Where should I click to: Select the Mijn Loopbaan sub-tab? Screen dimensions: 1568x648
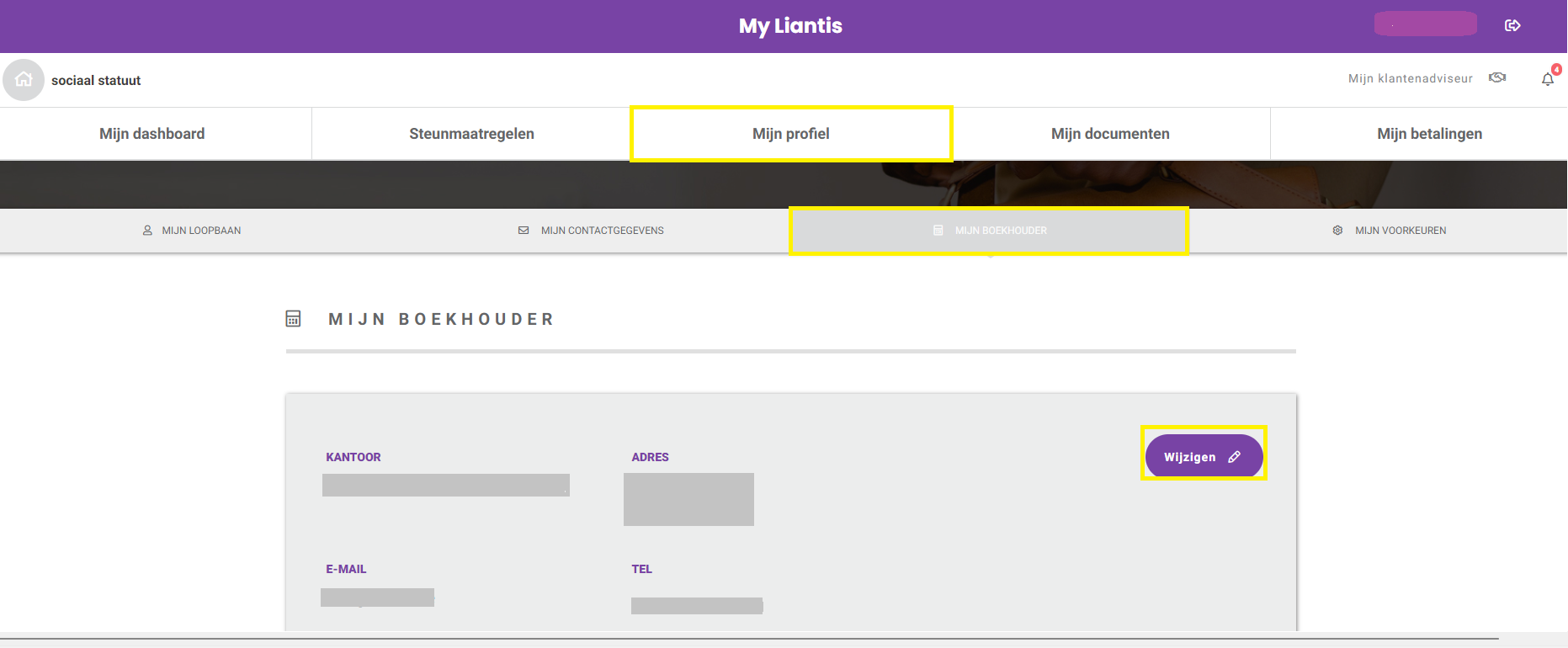pyautogui.click(x=192, y=231)
